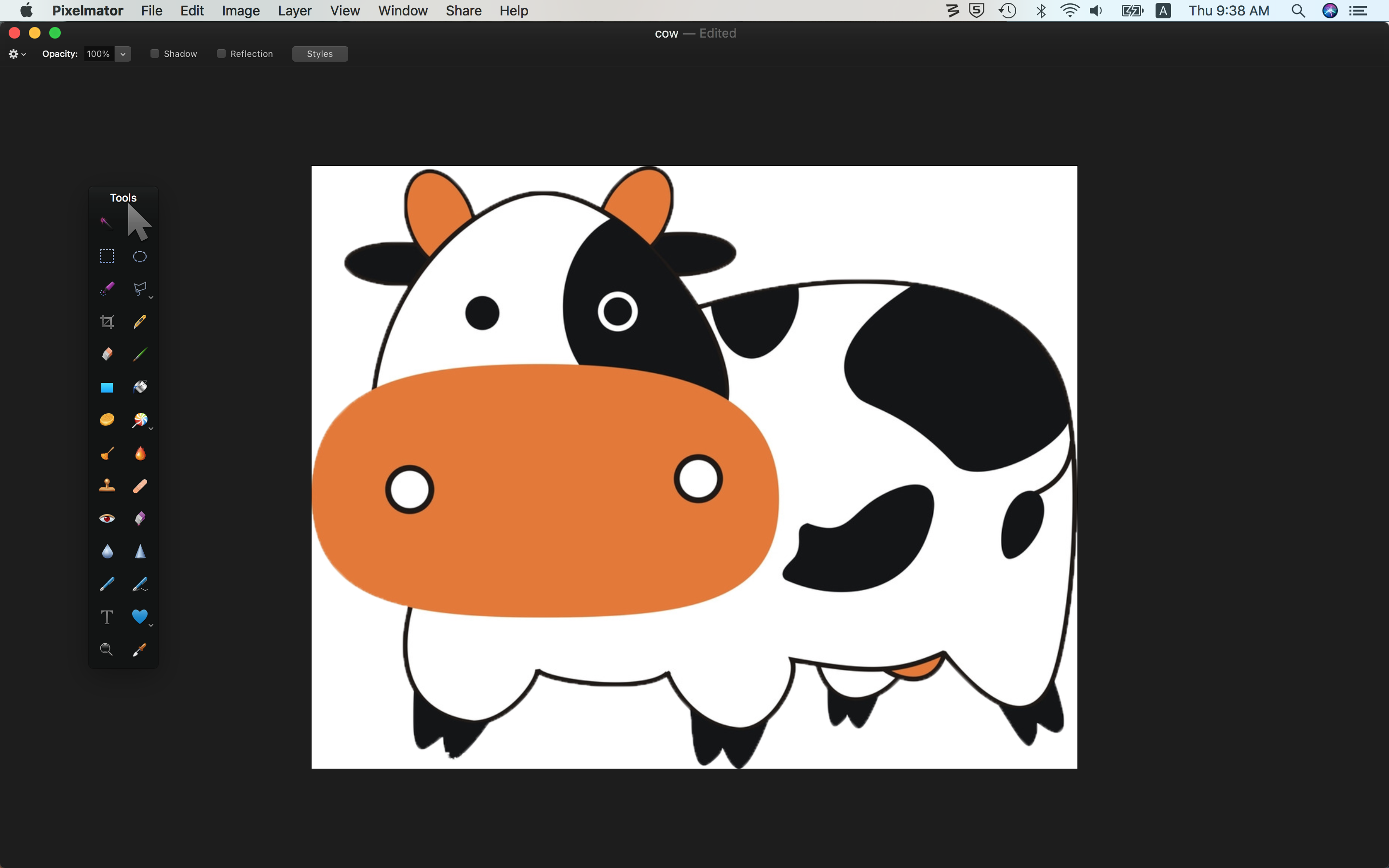Pick the Crop tool
The image size is (1389, 868).
(107, 322)
